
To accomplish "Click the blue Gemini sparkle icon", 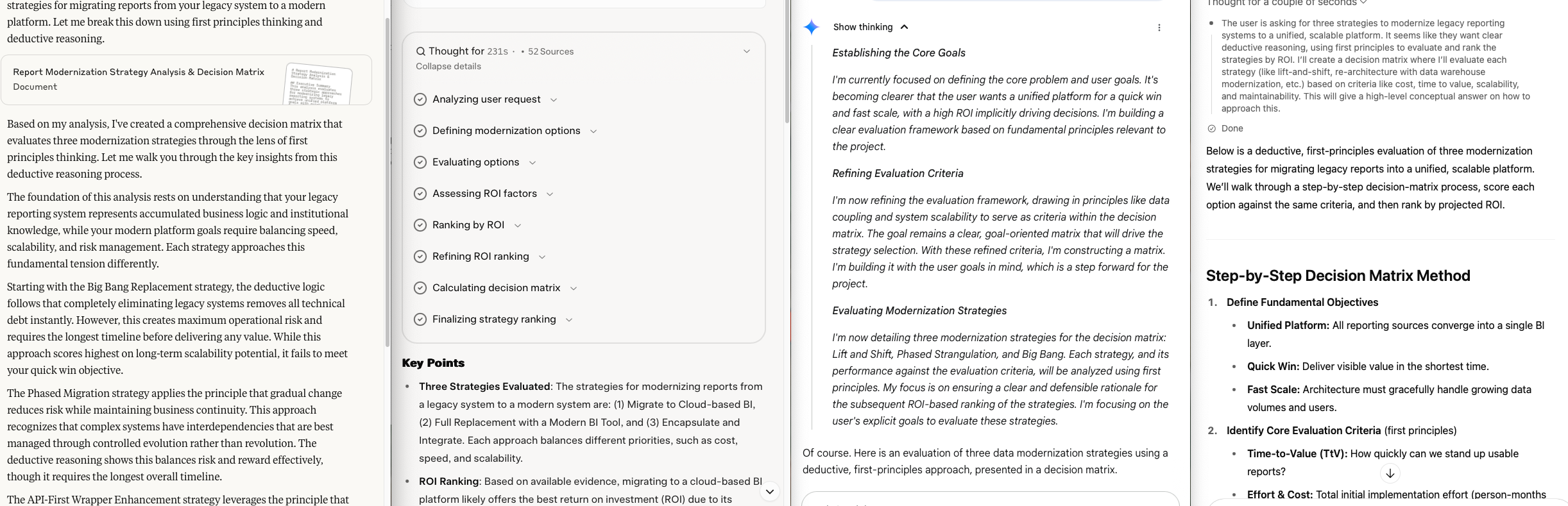I will click(x=812, y=27).
